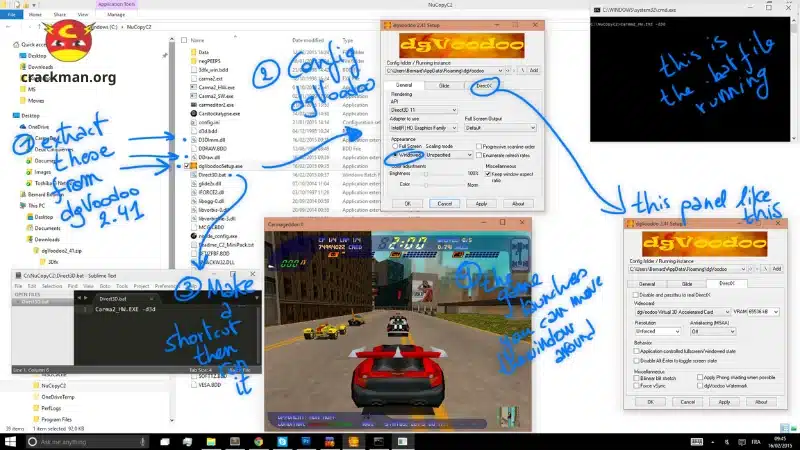Image resolution: width=800 pixels, height=450 pixels.
Task: Click Cancel in the DirectX-tab dgVoodoo window
Action: 687,402
